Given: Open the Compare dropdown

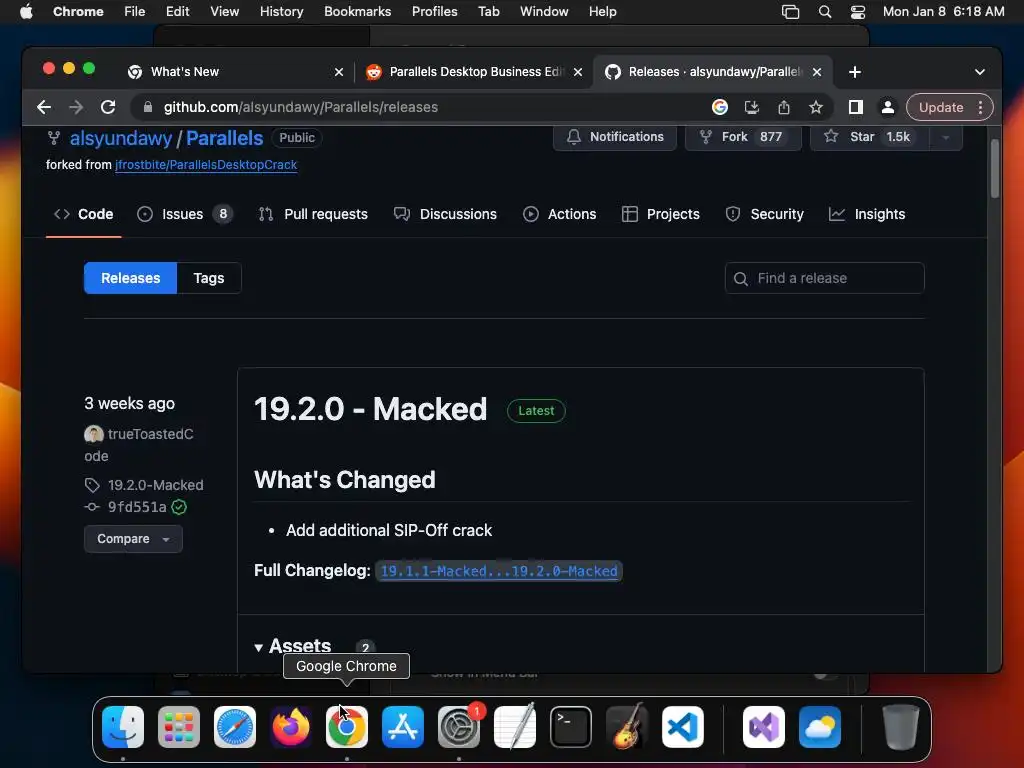Looking at the screenshot, I should pos(133,539).
